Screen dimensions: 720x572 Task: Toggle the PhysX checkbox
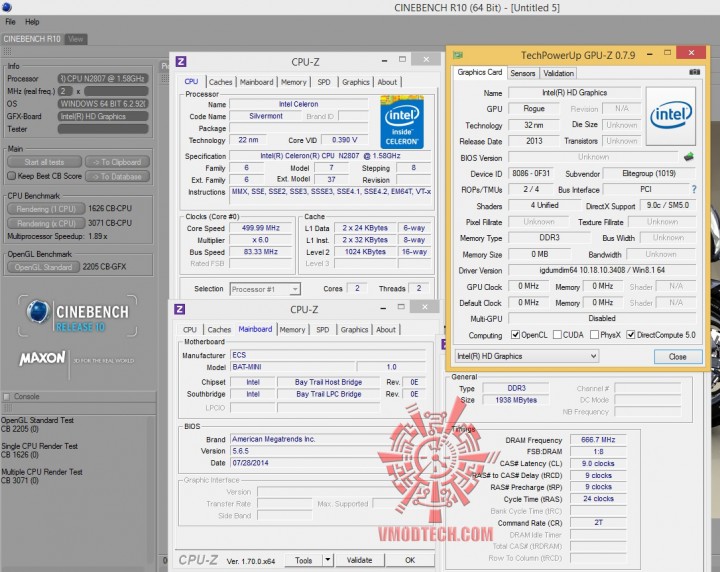(x=594, y=335)
